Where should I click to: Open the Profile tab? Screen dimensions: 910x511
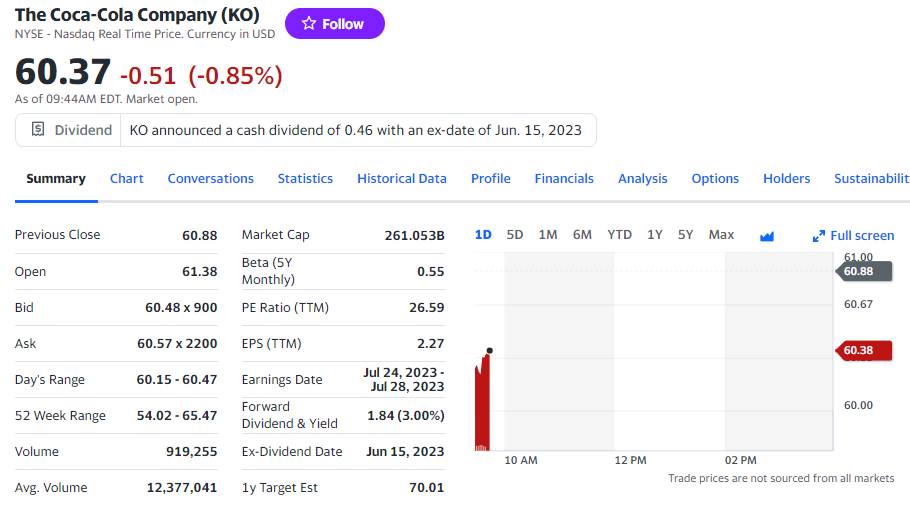(490, 179)
